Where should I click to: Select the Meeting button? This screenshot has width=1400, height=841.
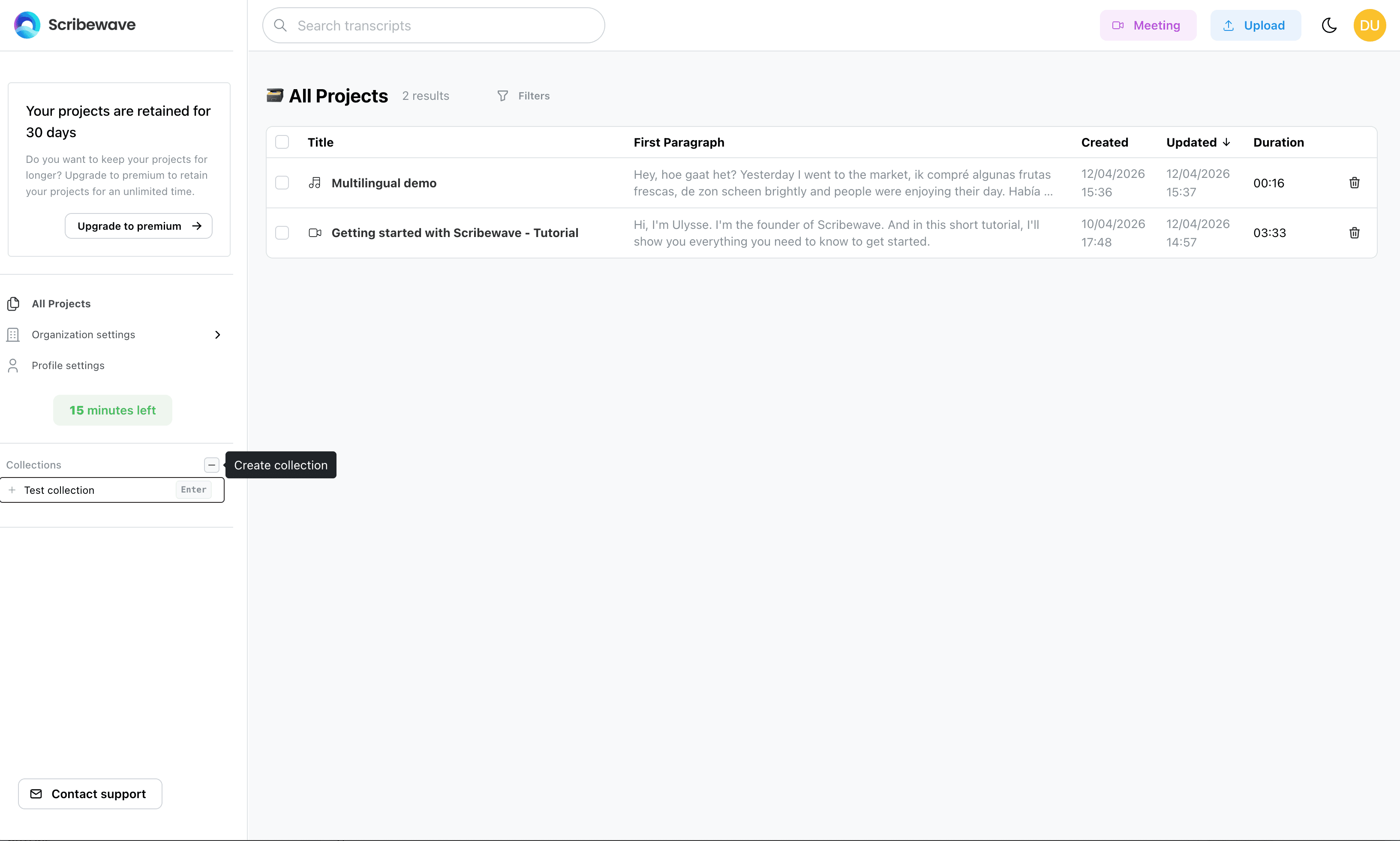(x=1148, y=25)
